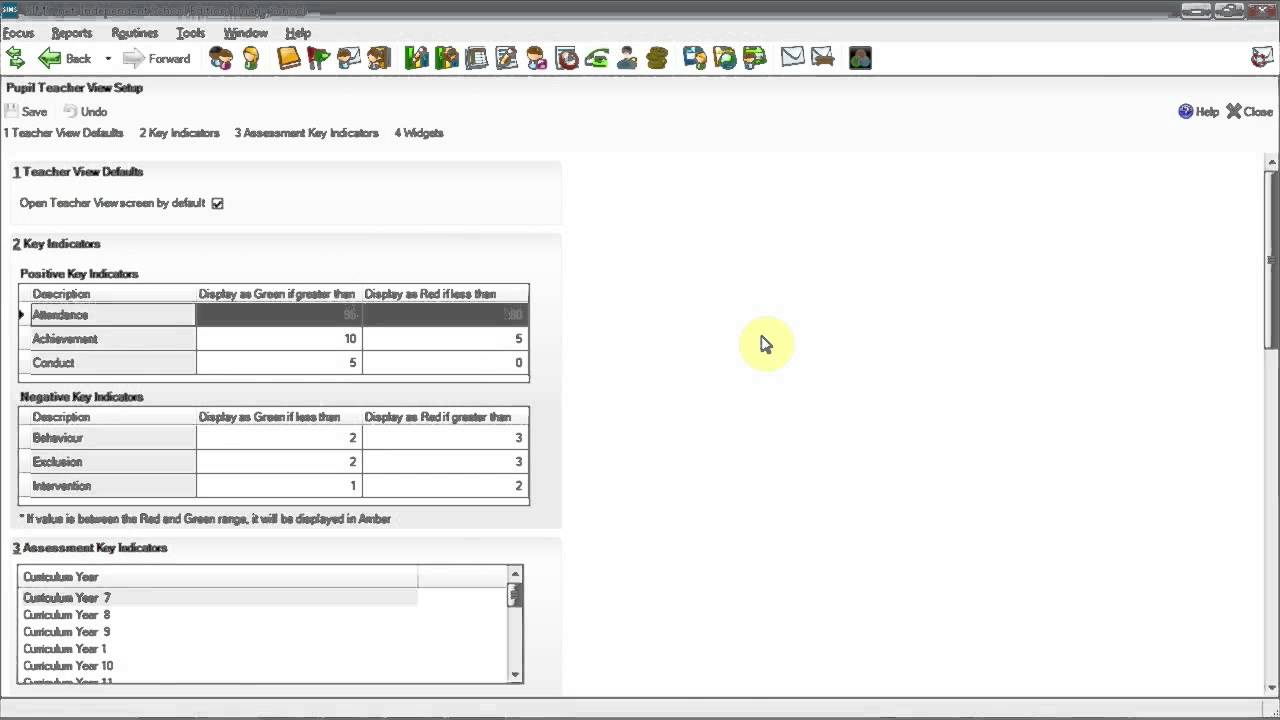1280x720 pixels.
Task: Click the green double-arrow home icon
Action: coord(15,58)
